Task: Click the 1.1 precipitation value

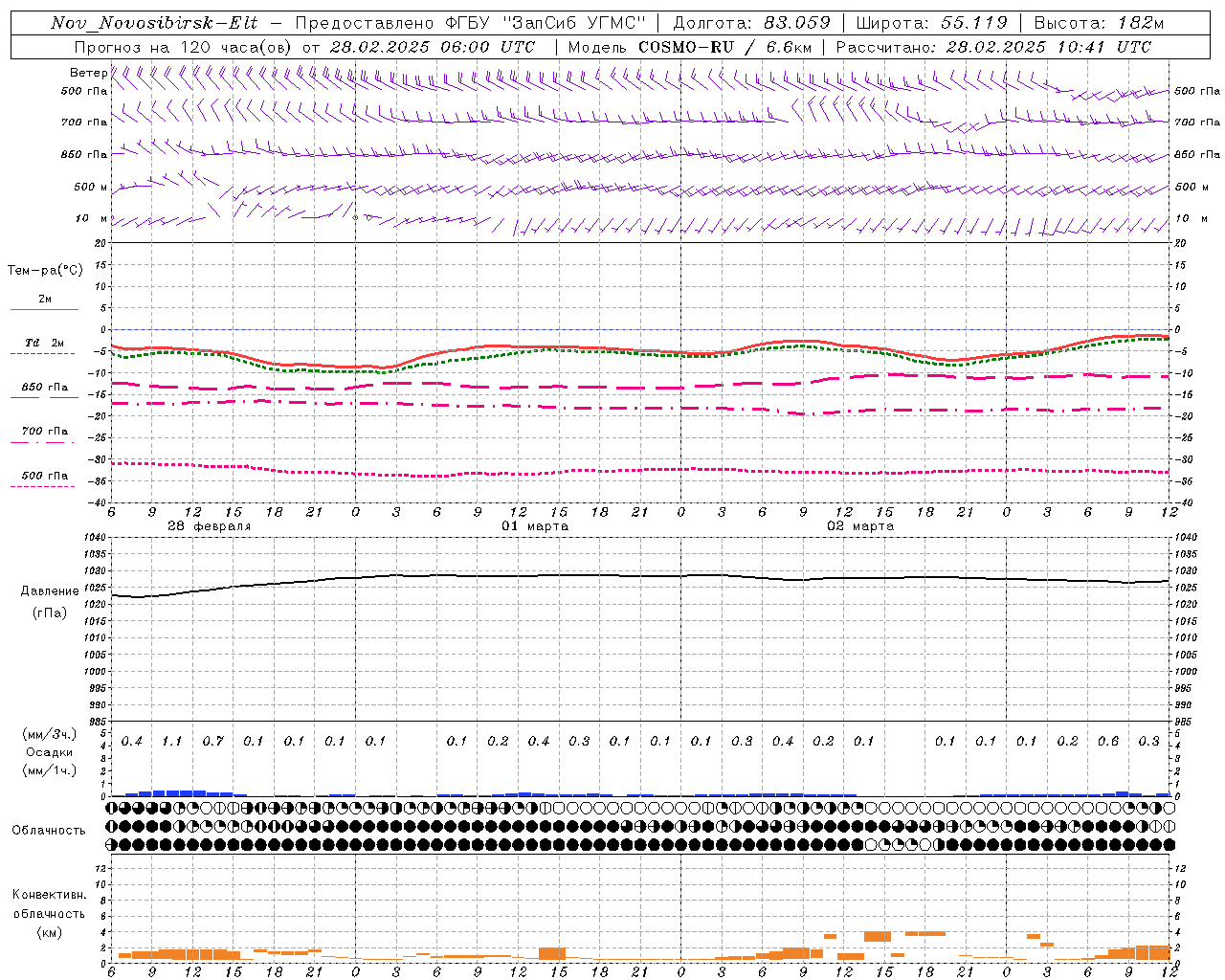Action: [x=172, y=741]
